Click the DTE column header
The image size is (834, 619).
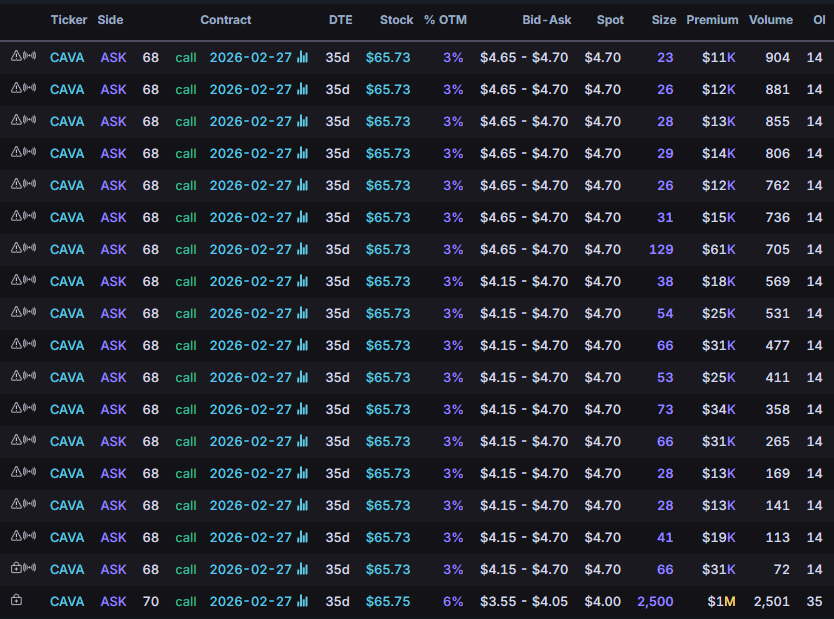(341, 19)
